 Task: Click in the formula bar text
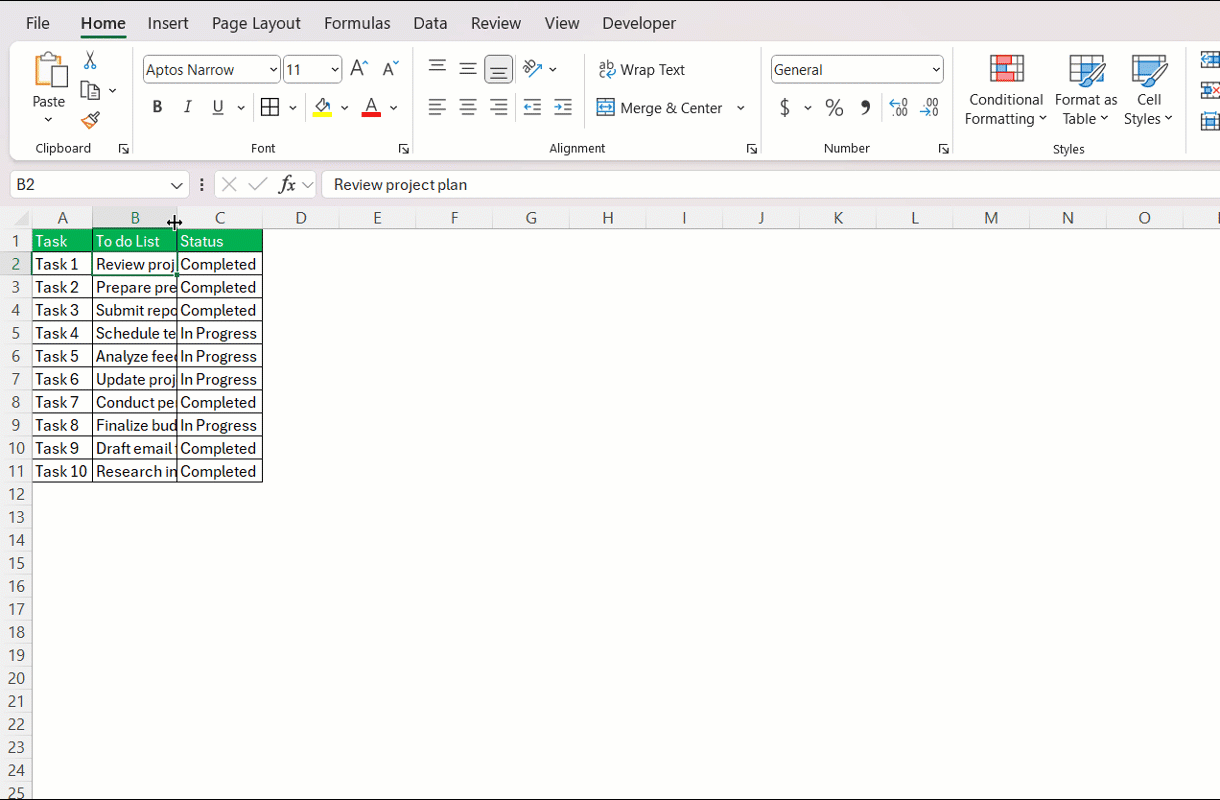pyautogui.click(x=400, y=184)
